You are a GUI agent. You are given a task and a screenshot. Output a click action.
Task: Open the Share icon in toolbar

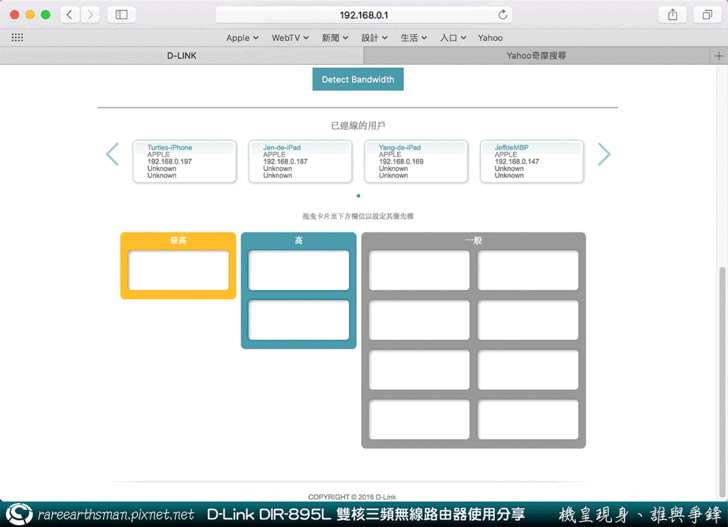[672, 15]
